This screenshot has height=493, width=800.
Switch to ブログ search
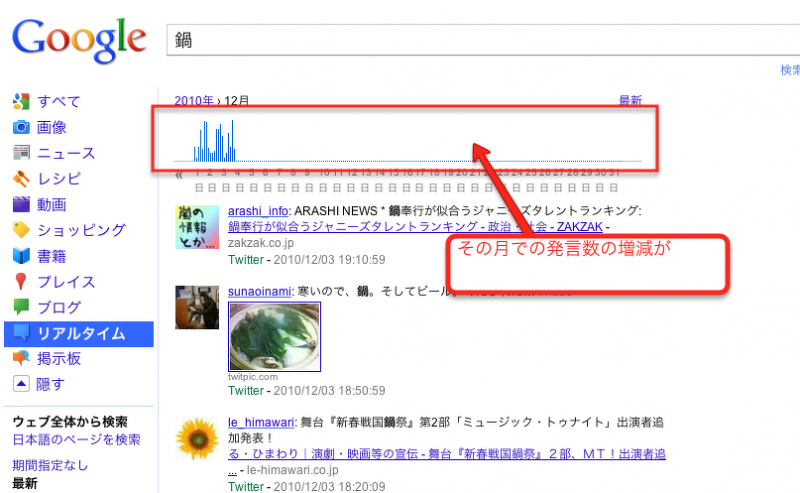[59, 307]
